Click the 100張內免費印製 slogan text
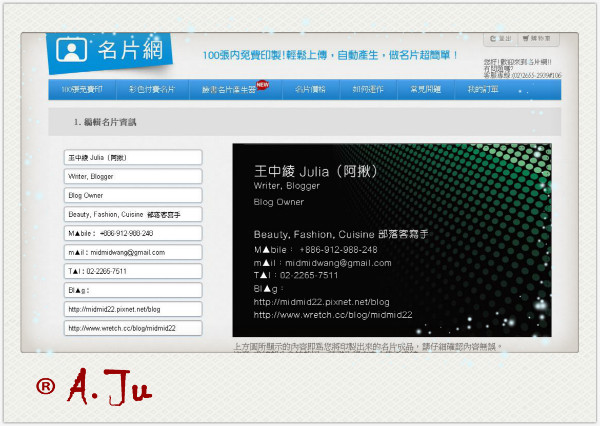This screenshot has width=600, height=426. (x=330, y=55)
